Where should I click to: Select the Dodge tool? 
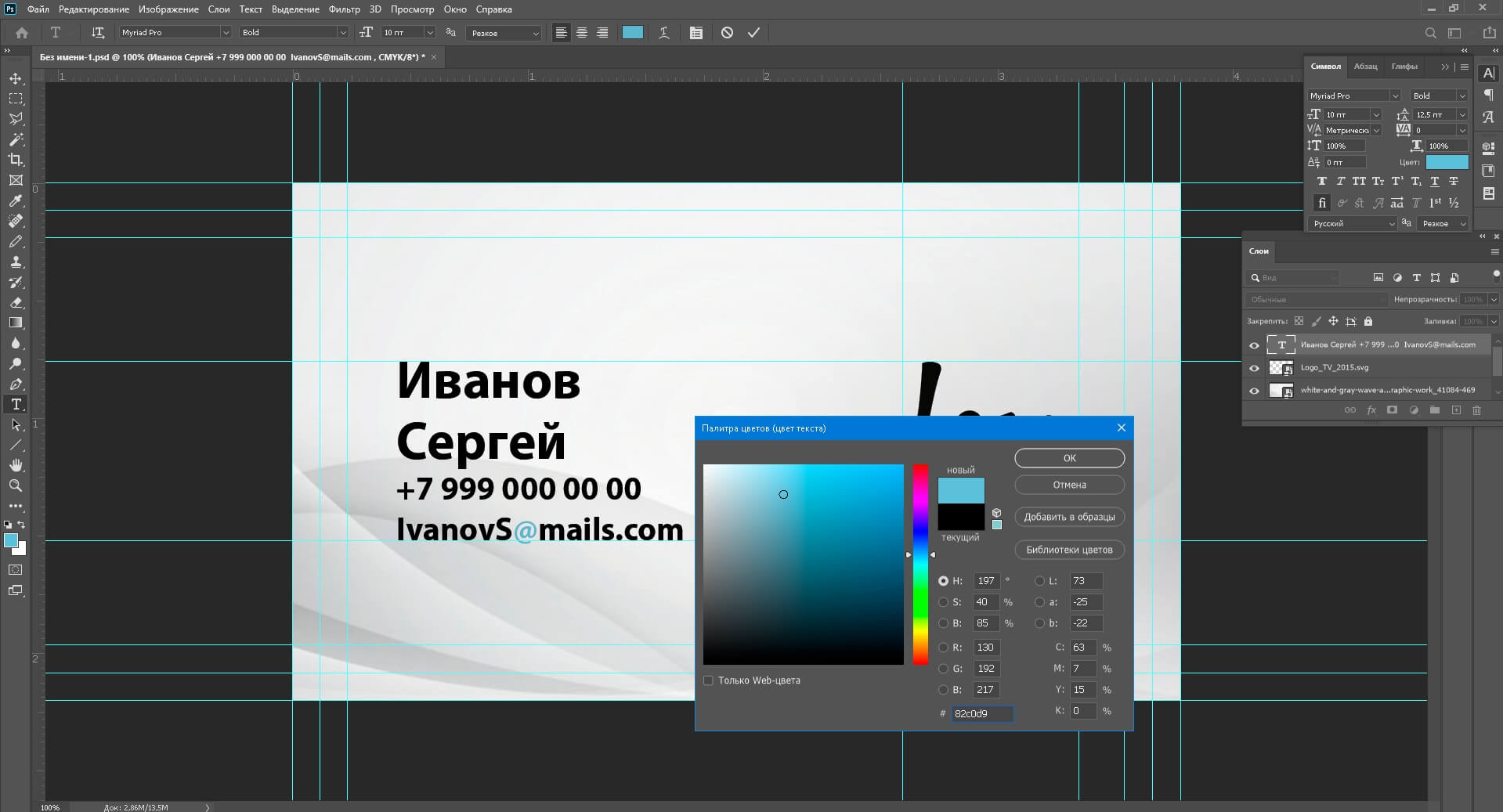click(x=16, y=363)
